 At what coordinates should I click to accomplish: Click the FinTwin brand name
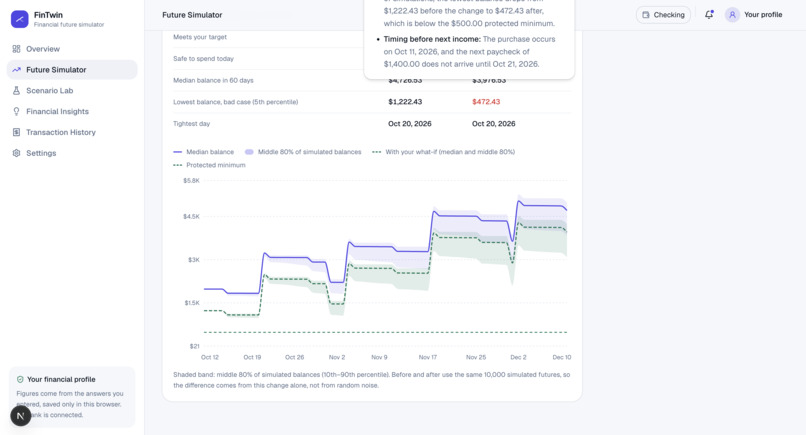click(48, 15)
